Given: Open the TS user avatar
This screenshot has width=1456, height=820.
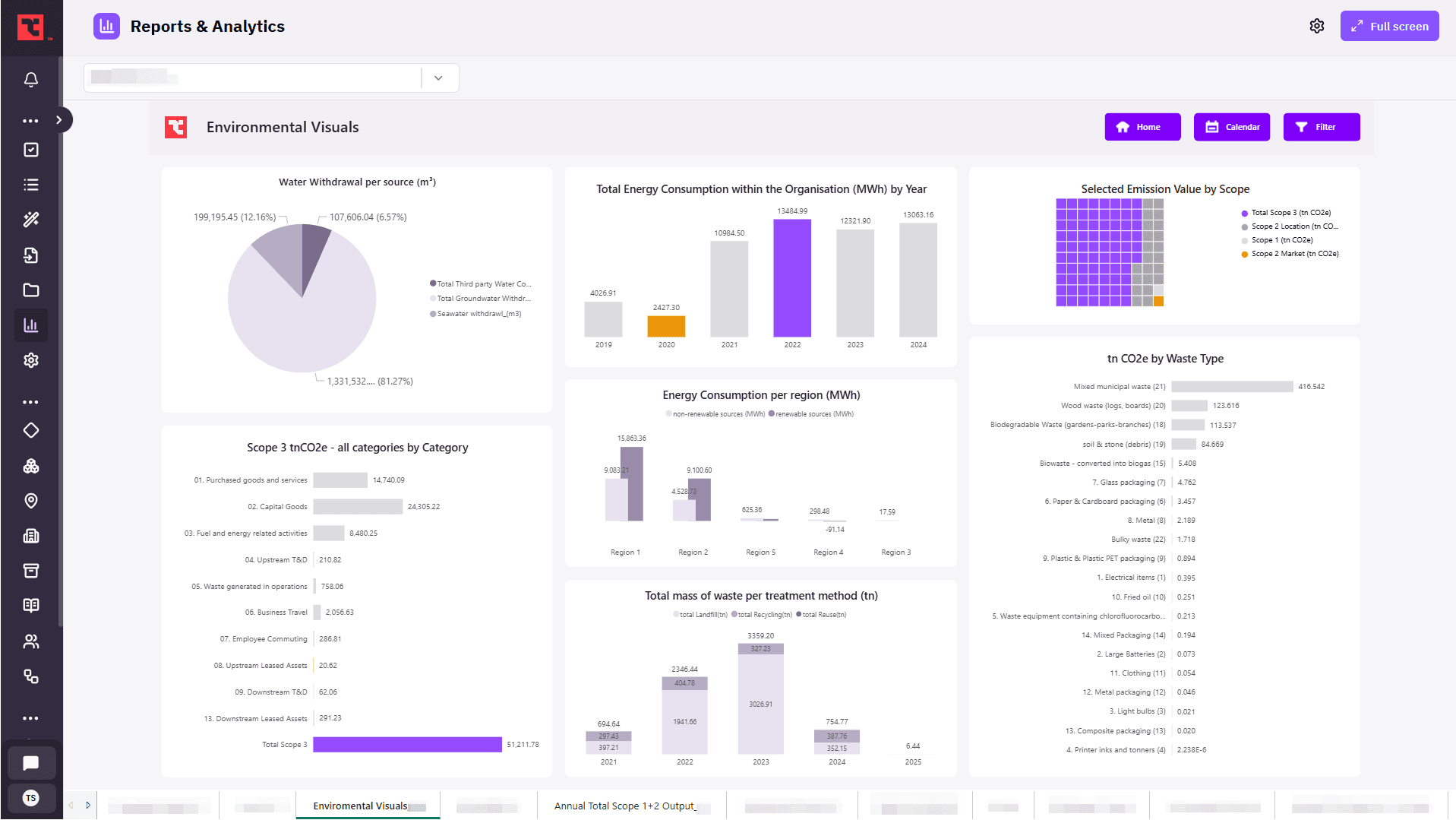Looking at the screenshot, I should 31,798.
